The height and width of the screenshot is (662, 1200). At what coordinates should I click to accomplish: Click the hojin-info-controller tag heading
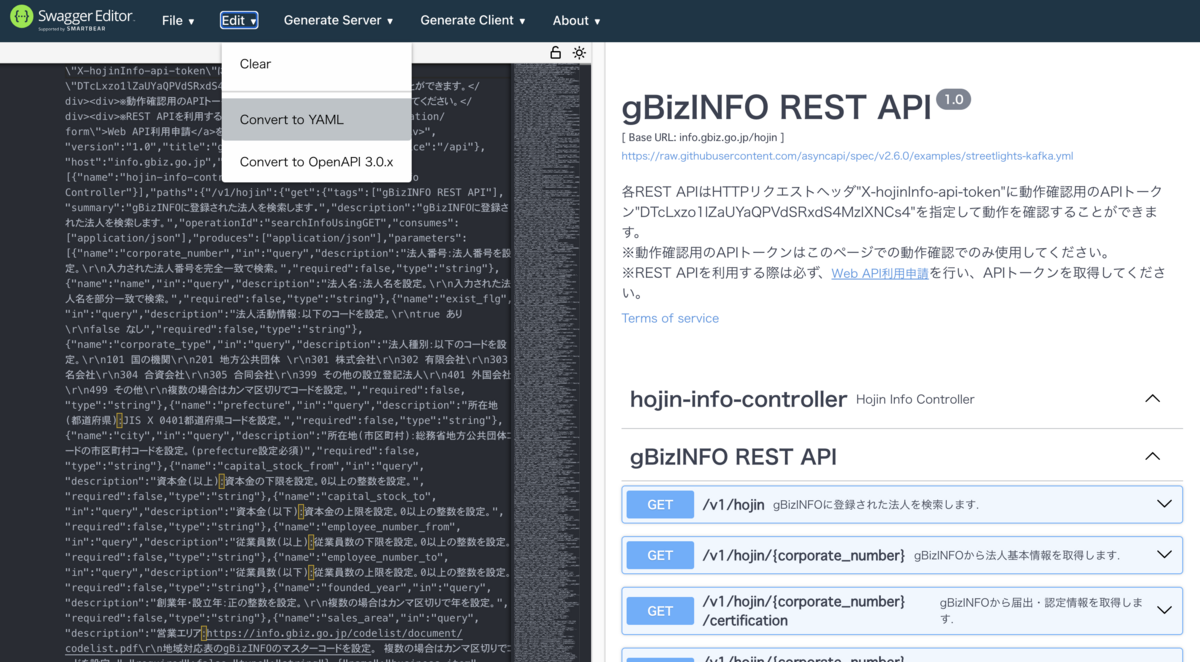point(738,399)
